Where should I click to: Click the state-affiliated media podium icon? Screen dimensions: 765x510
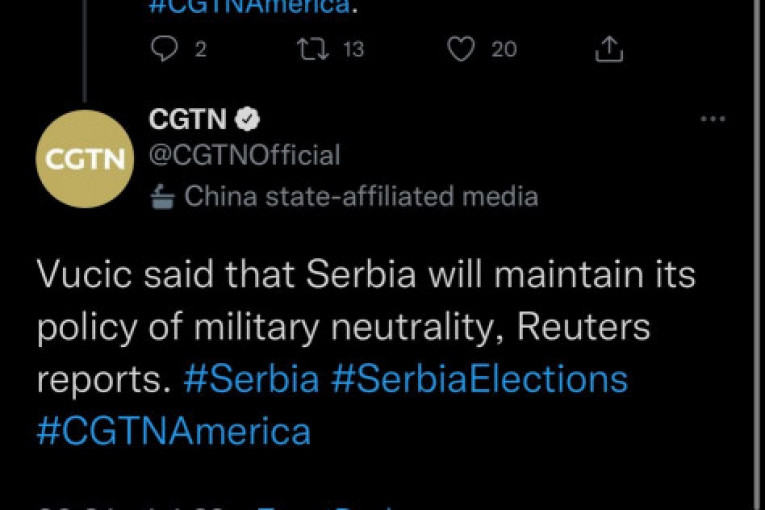[163, 196]
